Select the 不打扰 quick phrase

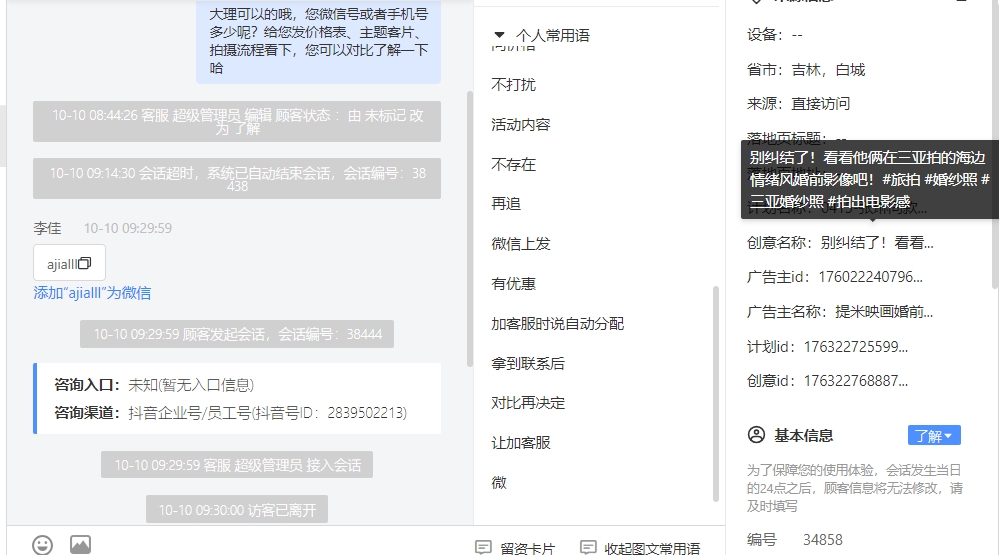(x=514, y=85)
